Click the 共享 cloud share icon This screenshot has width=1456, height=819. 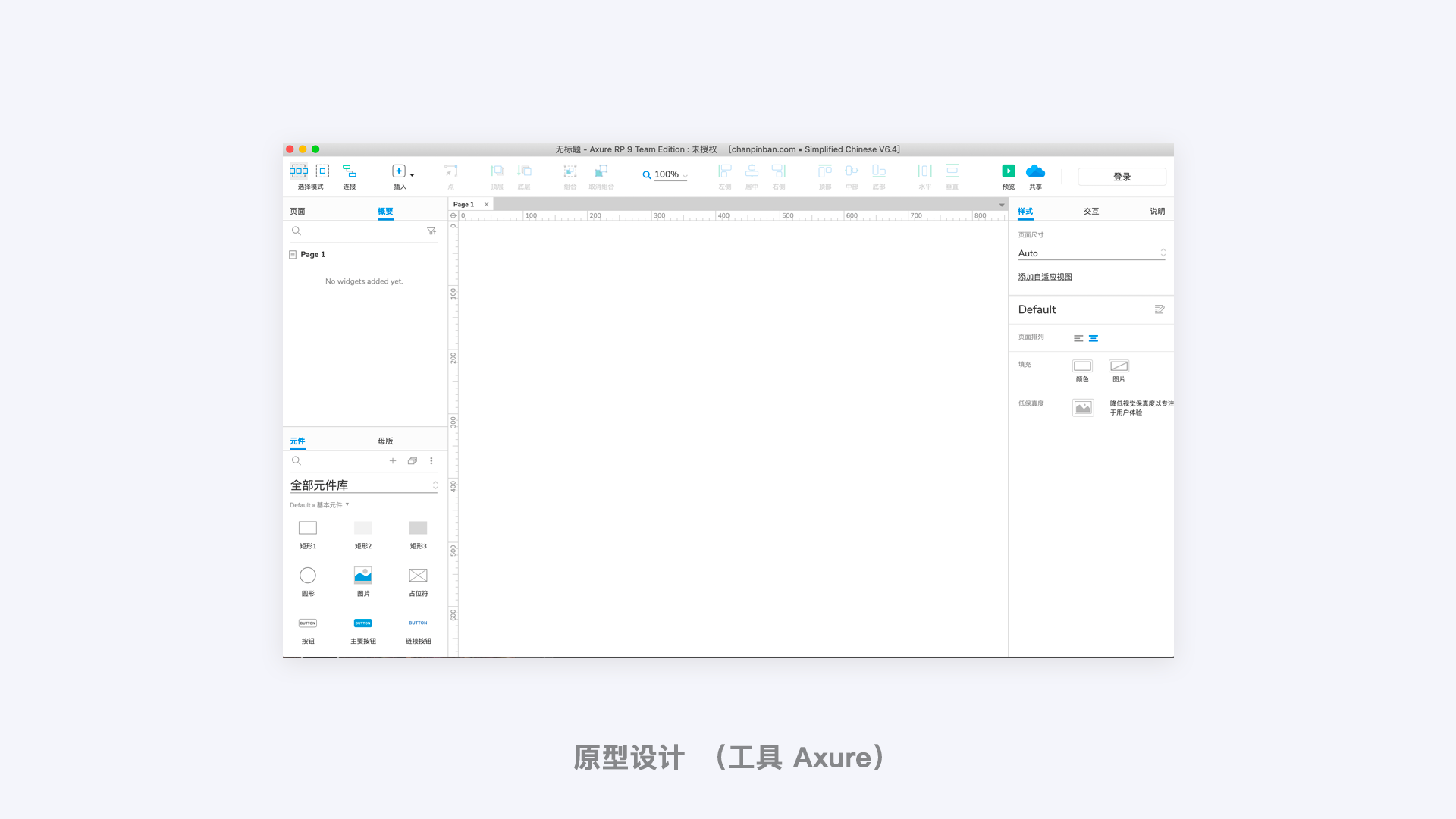(x=1035, y=171)
